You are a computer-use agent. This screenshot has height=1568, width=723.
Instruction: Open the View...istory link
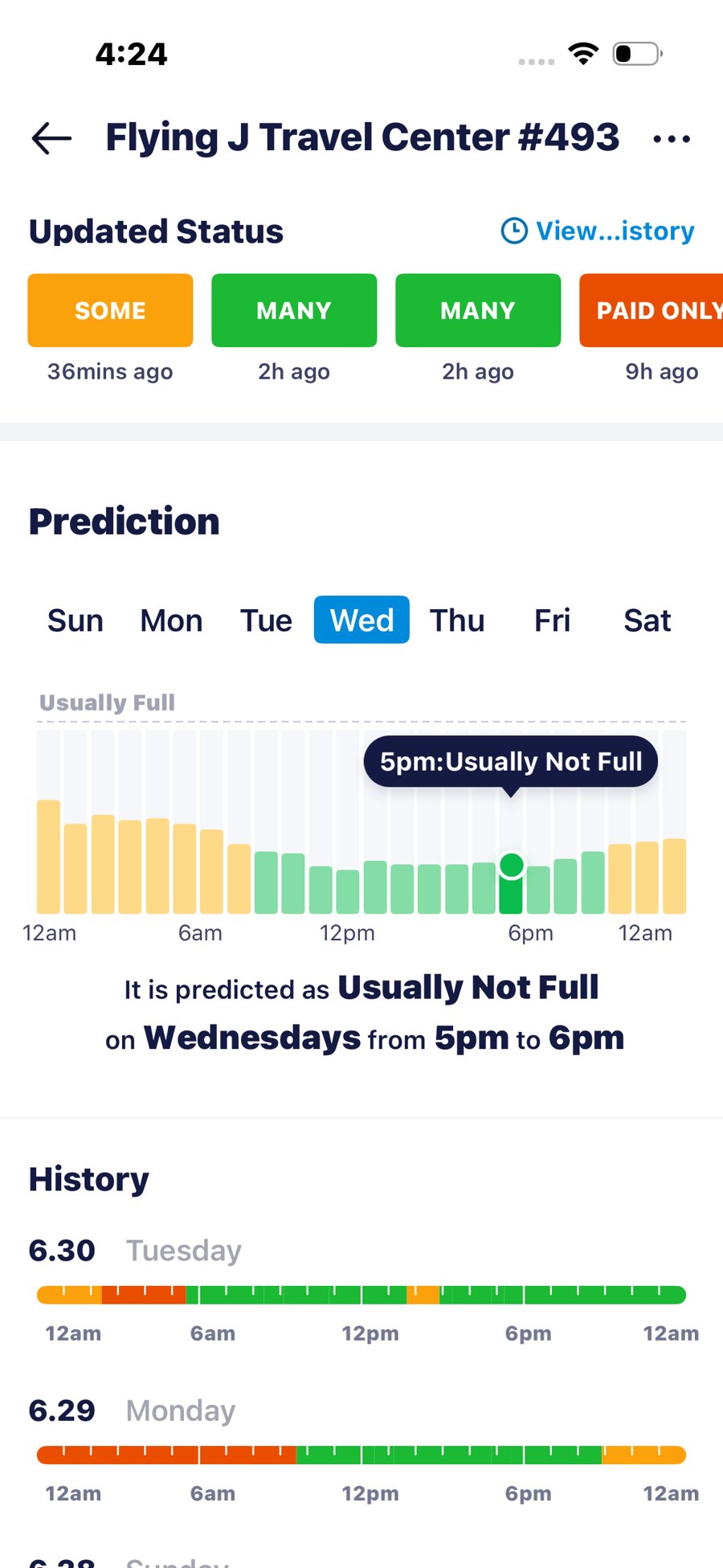[615, 231]
